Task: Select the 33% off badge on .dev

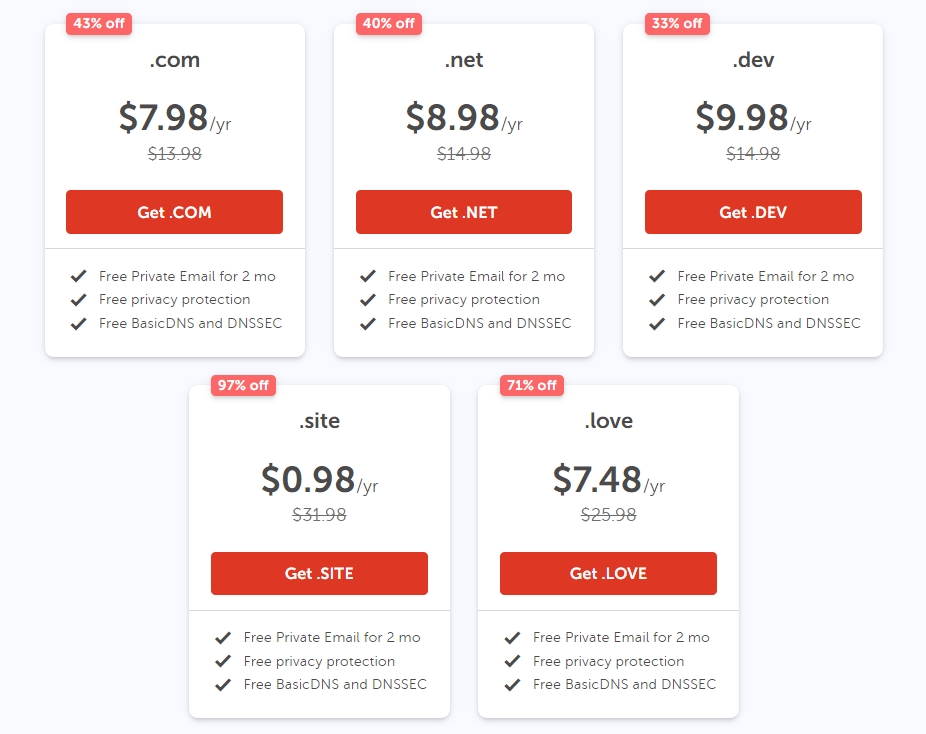Action: point(677,24)
